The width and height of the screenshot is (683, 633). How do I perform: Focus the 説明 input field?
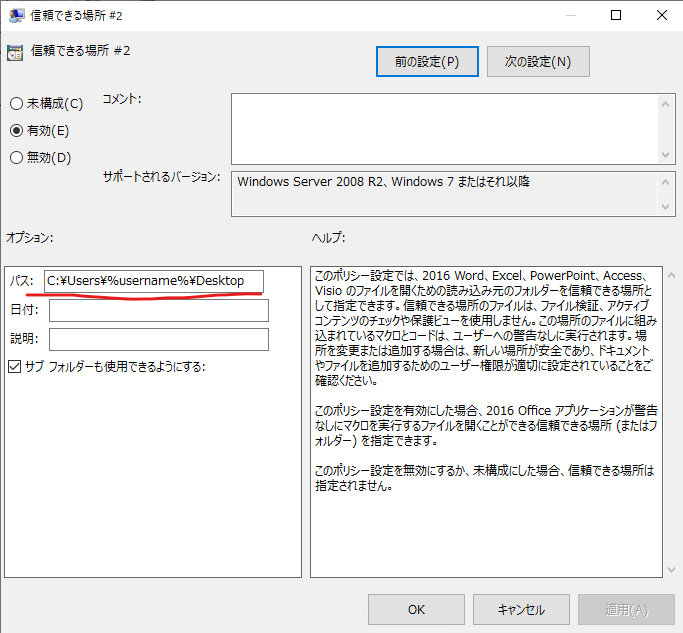click(x=158, y=340)
